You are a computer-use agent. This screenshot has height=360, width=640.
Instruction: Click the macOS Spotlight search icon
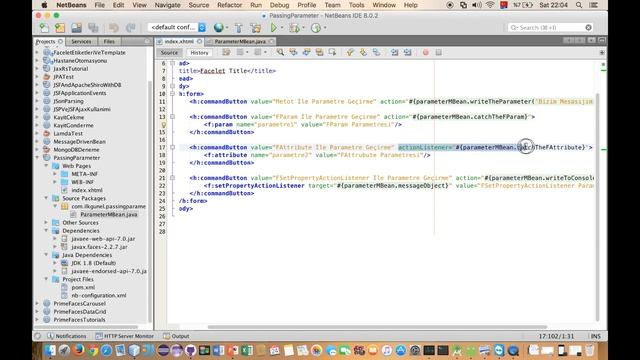[x=579, y=5]
